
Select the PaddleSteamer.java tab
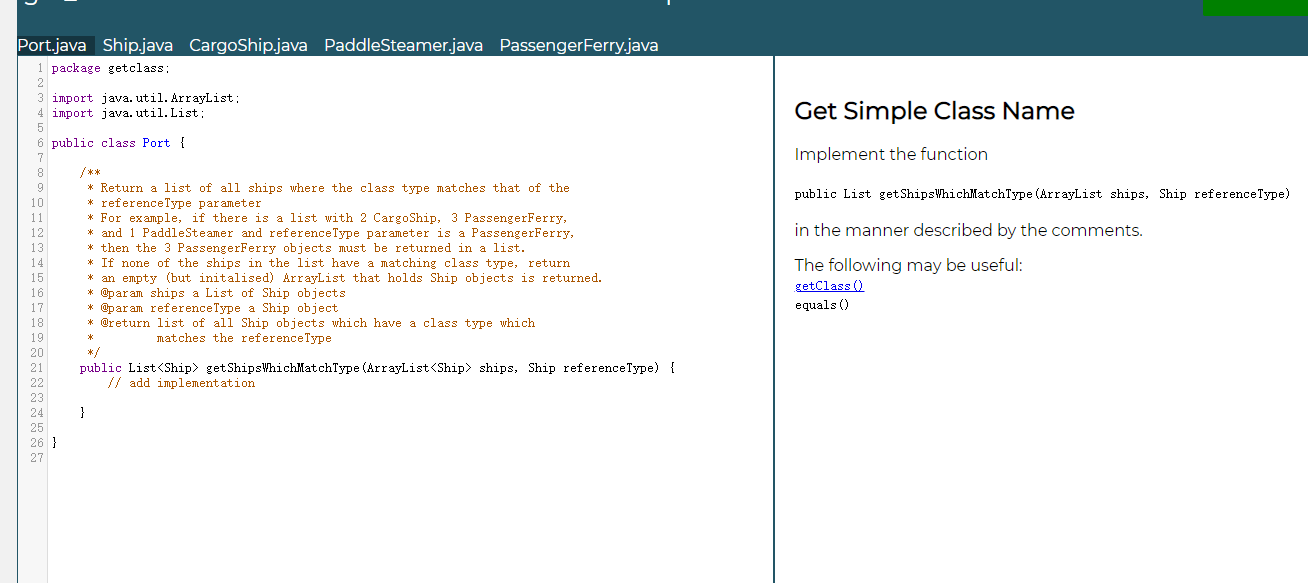pyautogui.click(x=402, y=45)
